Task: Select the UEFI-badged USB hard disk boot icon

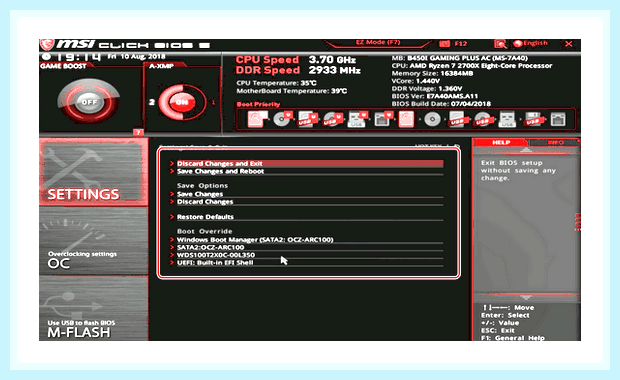Action: [x=308, y=119]
